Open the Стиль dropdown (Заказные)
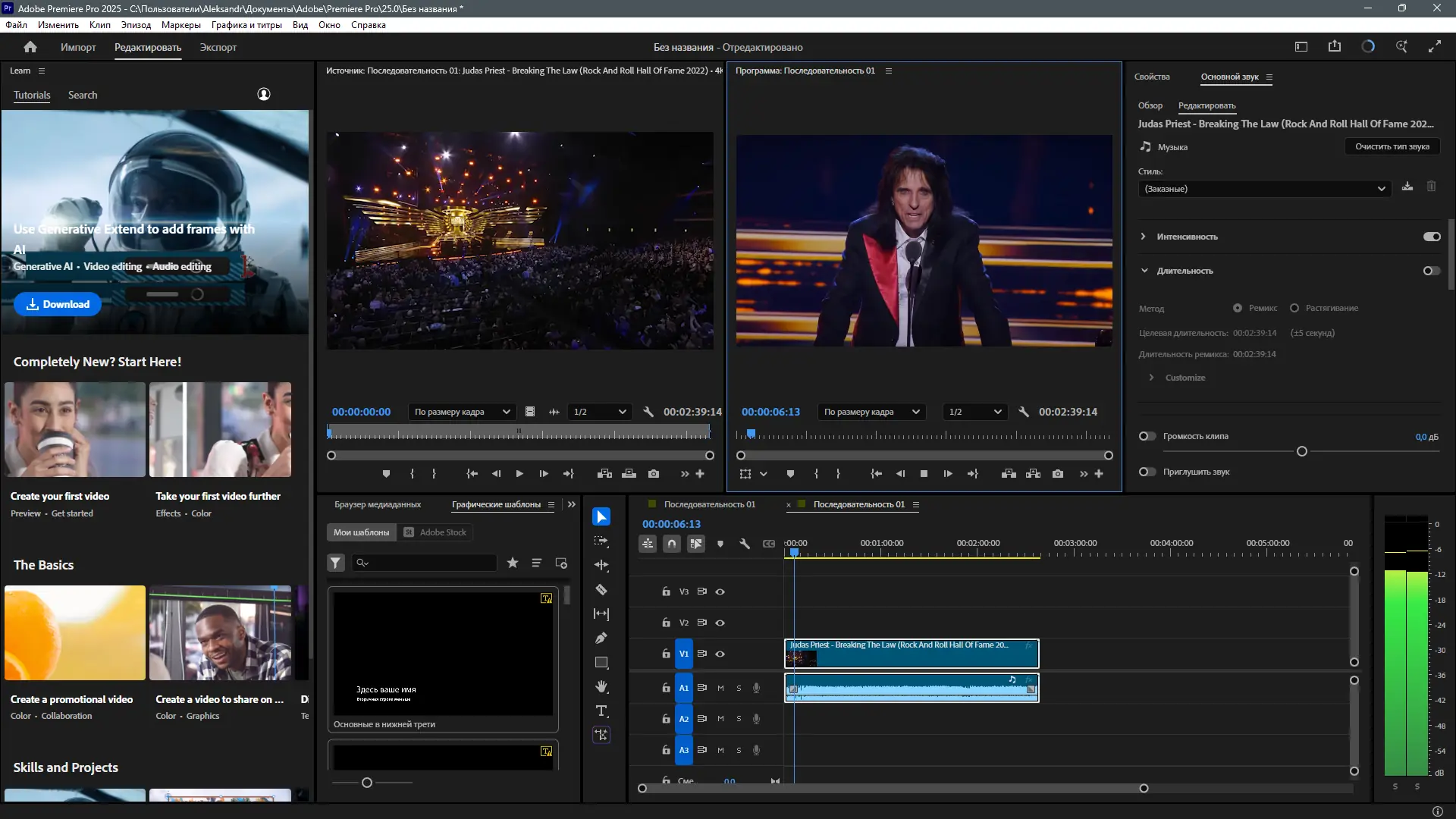The height and width of the screenshot is (819, 1456). point(1264,189)
